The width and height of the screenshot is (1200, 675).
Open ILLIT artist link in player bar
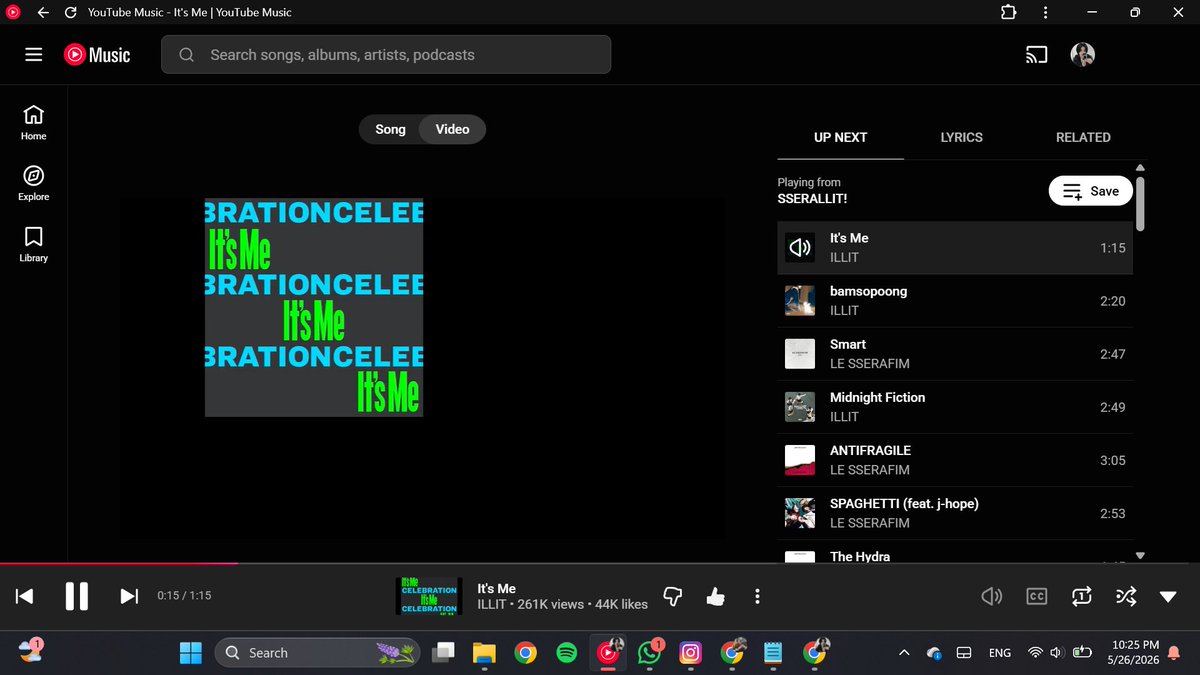(492, 604)
